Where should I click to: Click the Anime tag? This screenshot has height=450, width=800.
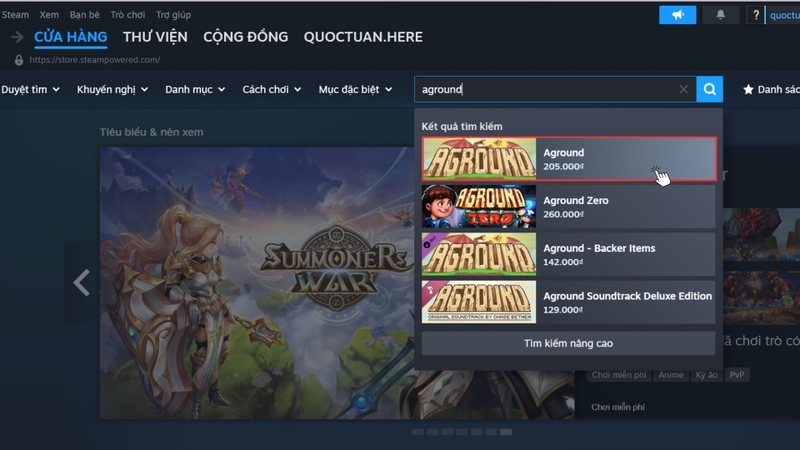point(670,375)
